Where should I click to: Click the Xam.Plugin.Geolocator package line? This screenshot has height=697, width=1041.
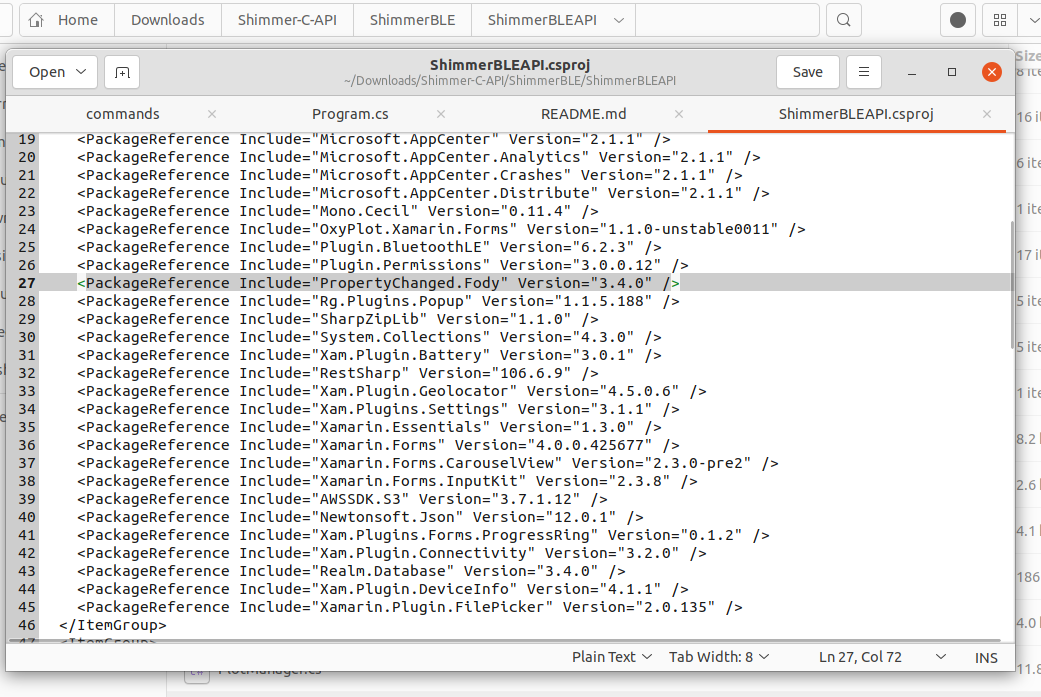(x=392, y=391)
